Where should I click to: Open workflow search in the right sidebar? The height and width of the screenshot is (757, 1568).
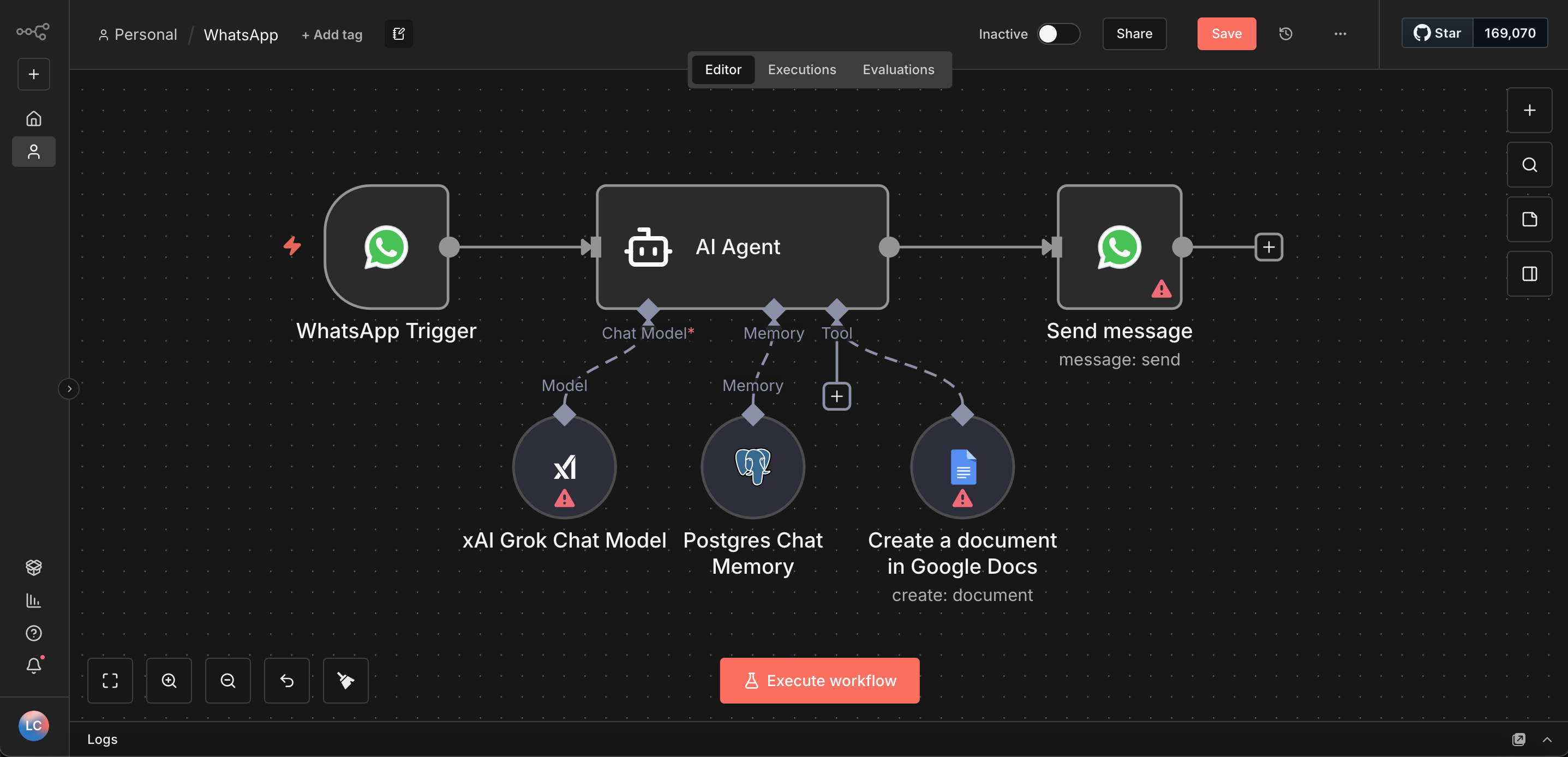pos(1529,164)
